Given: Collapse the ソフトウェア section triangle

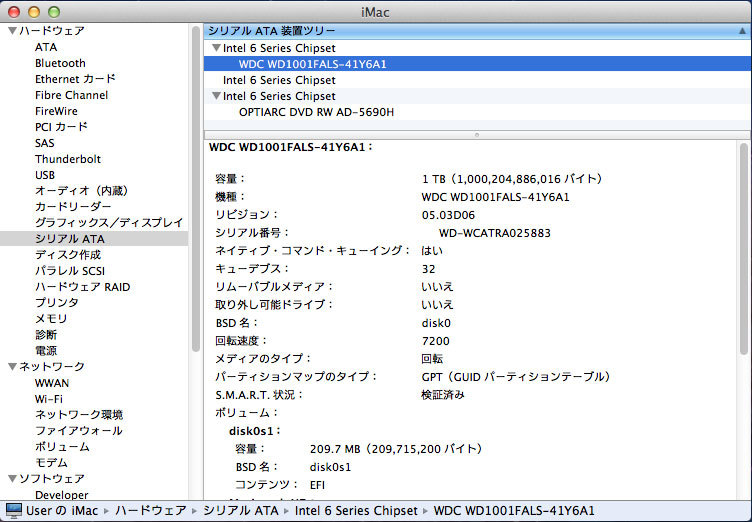Looking at the screenshot, I should pos(13,479).
